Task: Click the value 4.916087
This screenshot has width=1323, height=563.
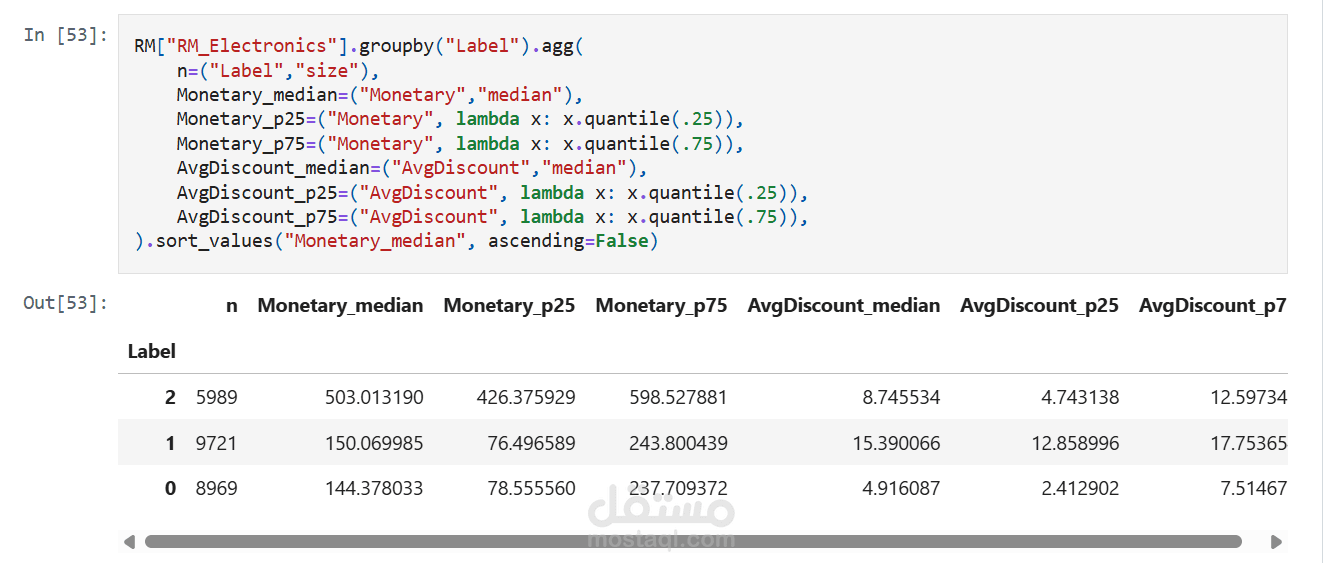Action: [900, 489]
